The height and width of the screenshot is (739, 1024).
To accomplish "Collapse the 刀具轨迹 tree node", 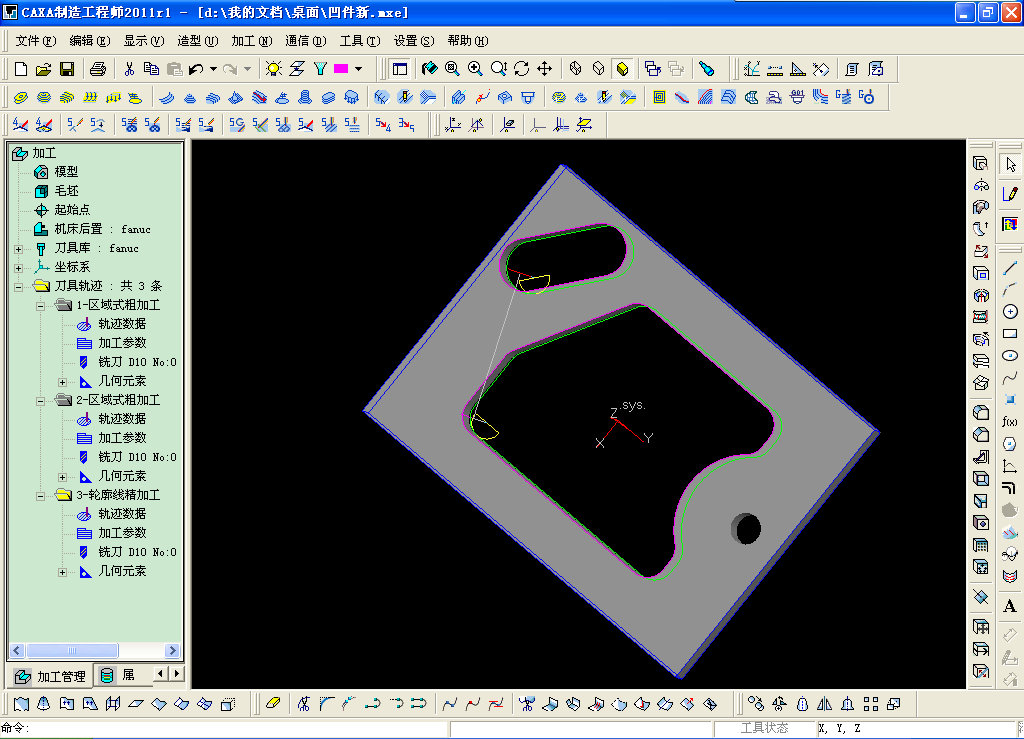I will [x=18, y=286].
